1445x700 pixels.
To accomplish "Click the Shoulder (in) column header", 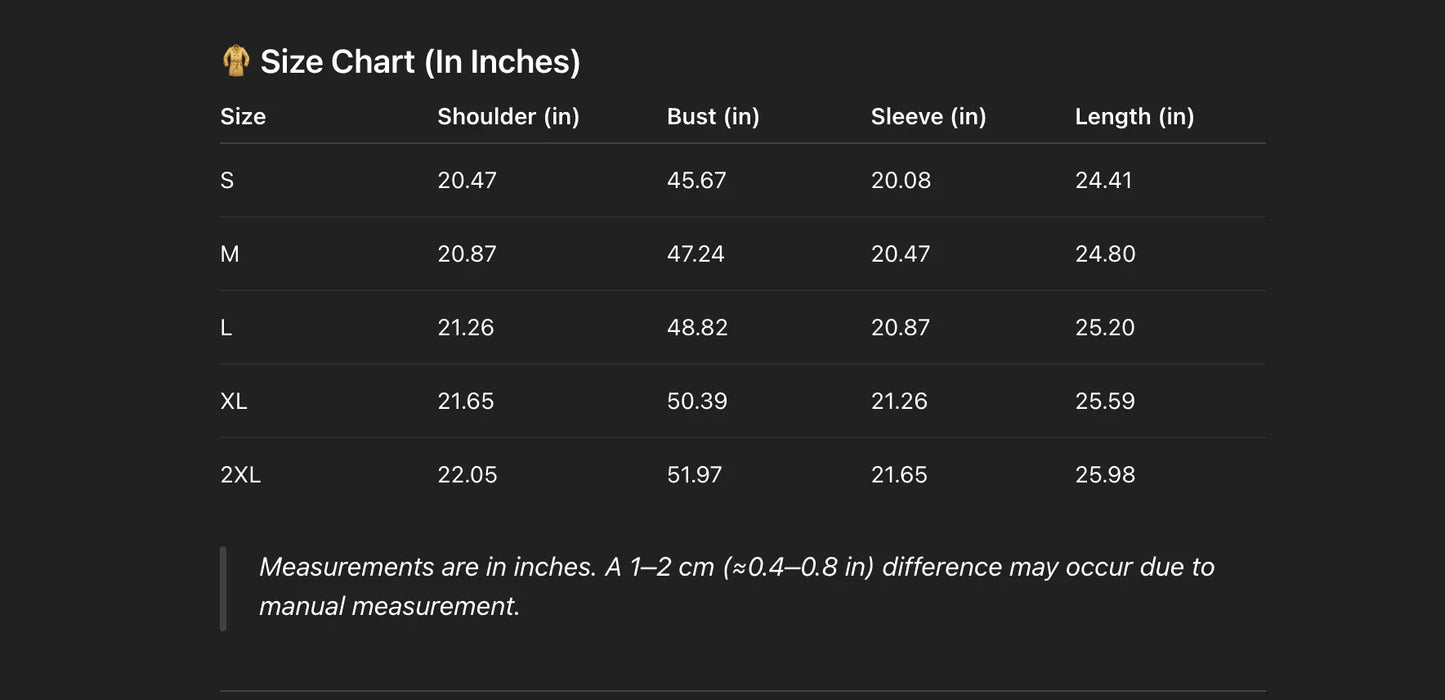I will [x=508, y=117].
